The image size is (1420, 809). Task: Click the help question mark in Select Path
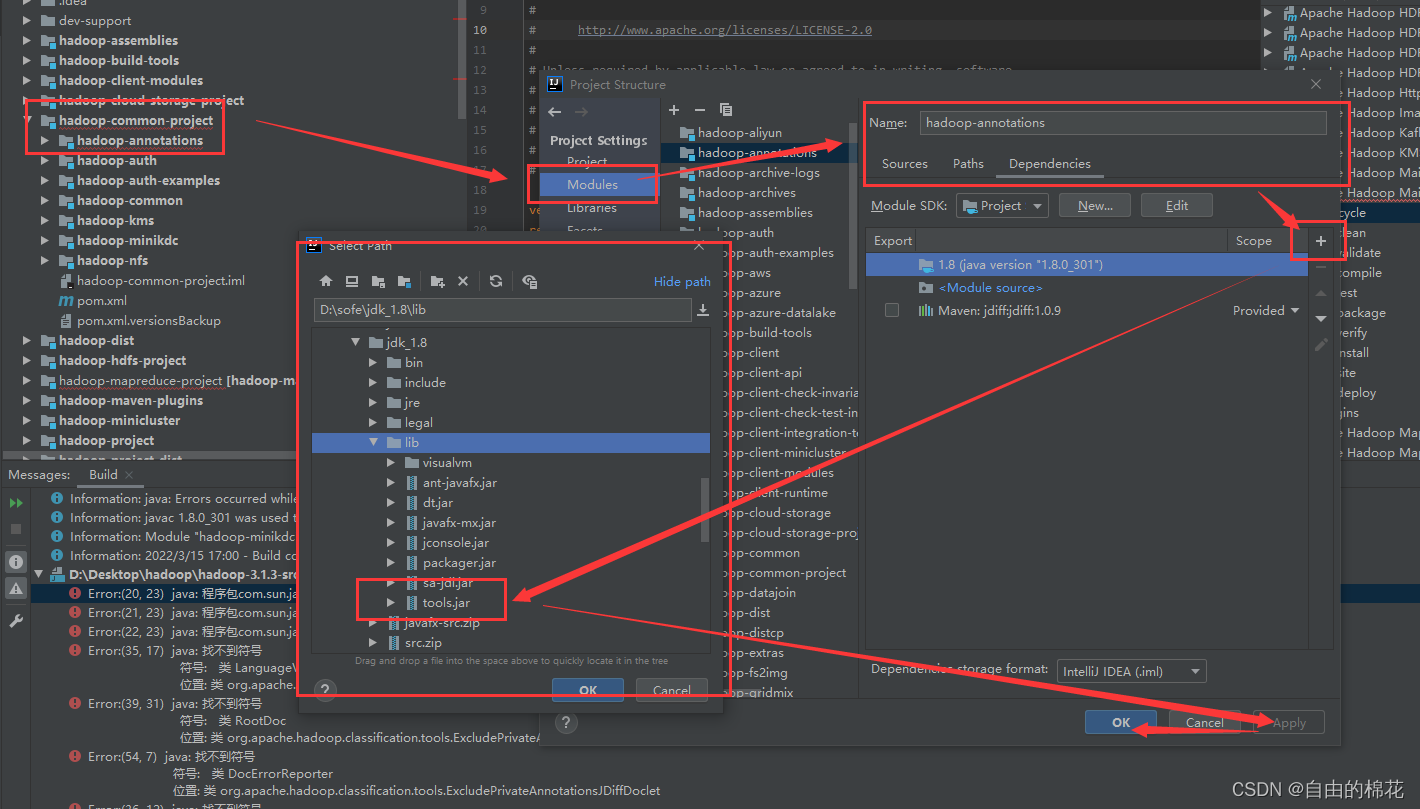325,689
